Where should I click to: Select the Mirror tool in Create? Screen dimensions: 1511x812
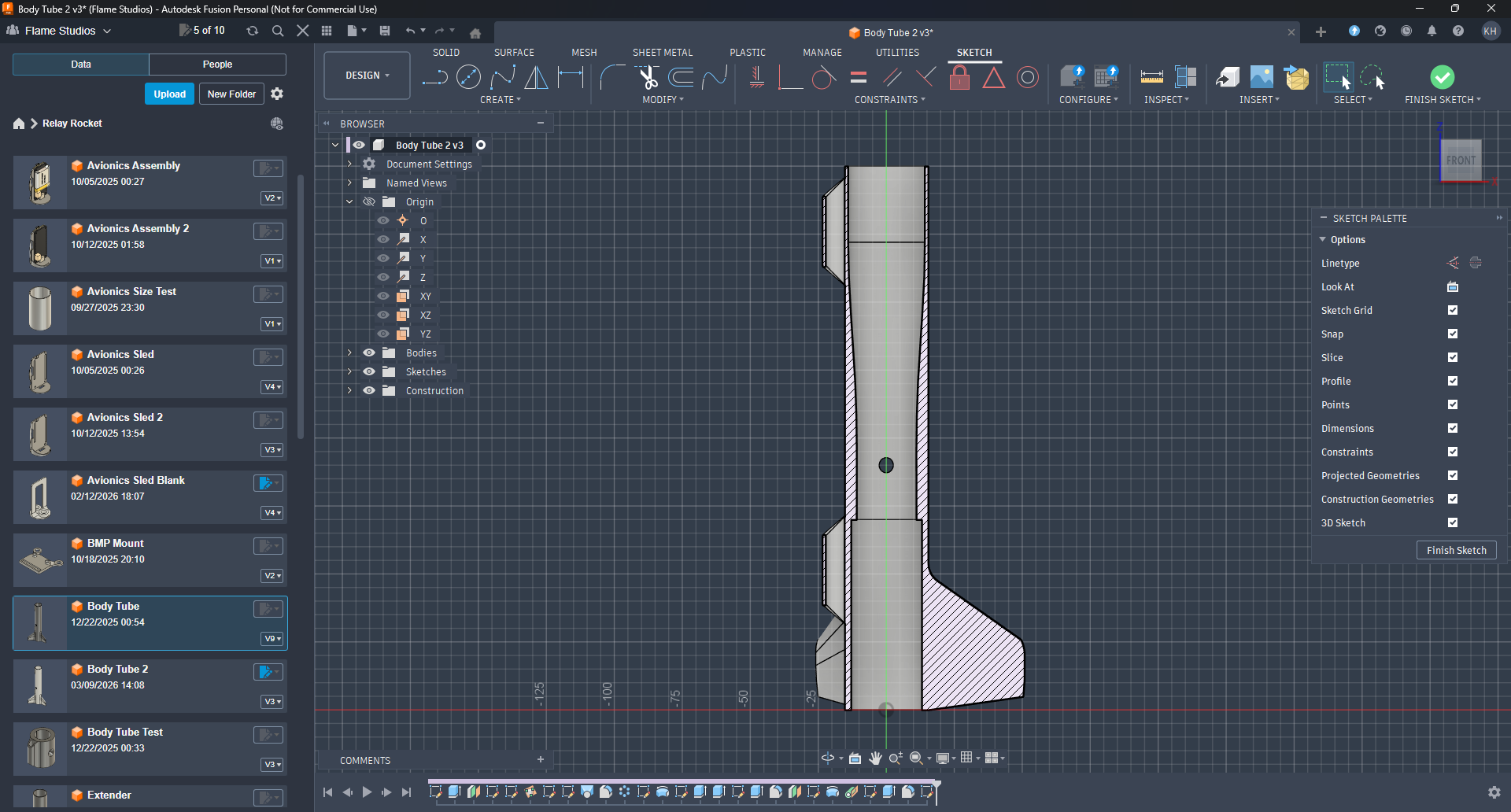[x=537, y=77]
